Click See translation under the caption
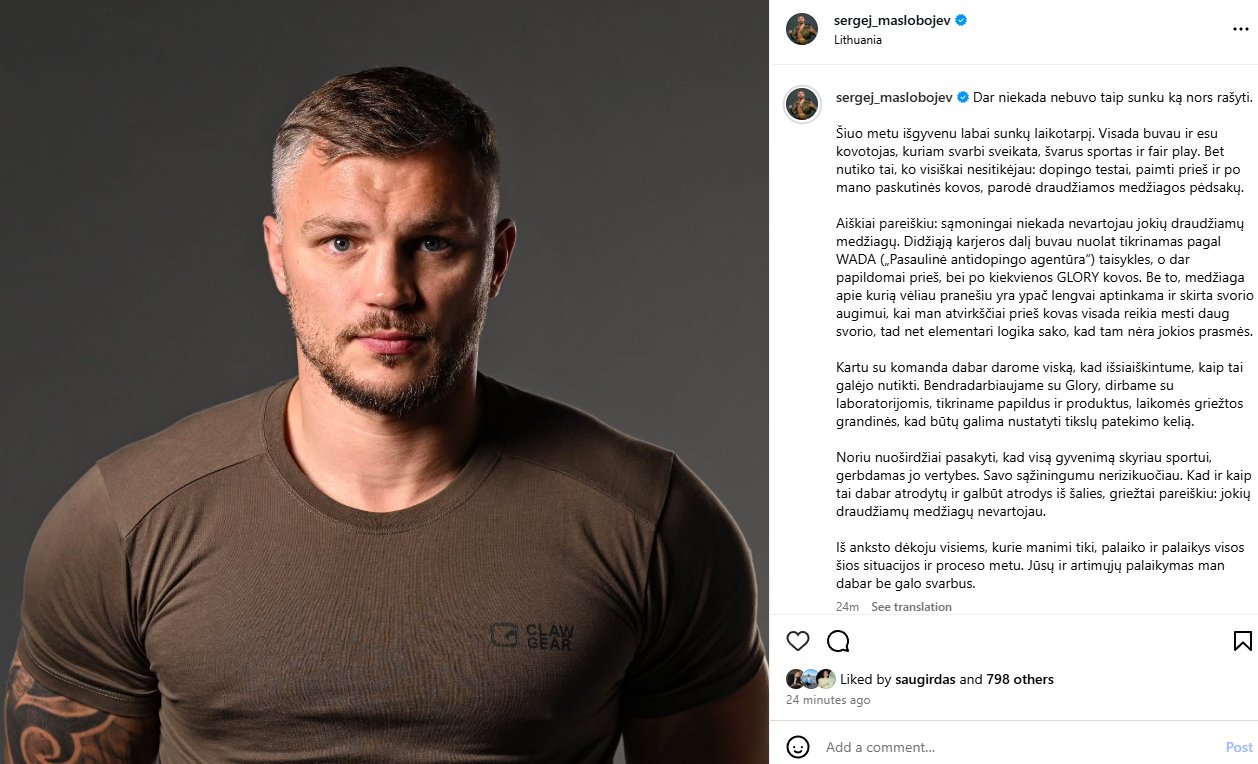The width and height of the screenshot is (1258, 764). pos(911,607)
